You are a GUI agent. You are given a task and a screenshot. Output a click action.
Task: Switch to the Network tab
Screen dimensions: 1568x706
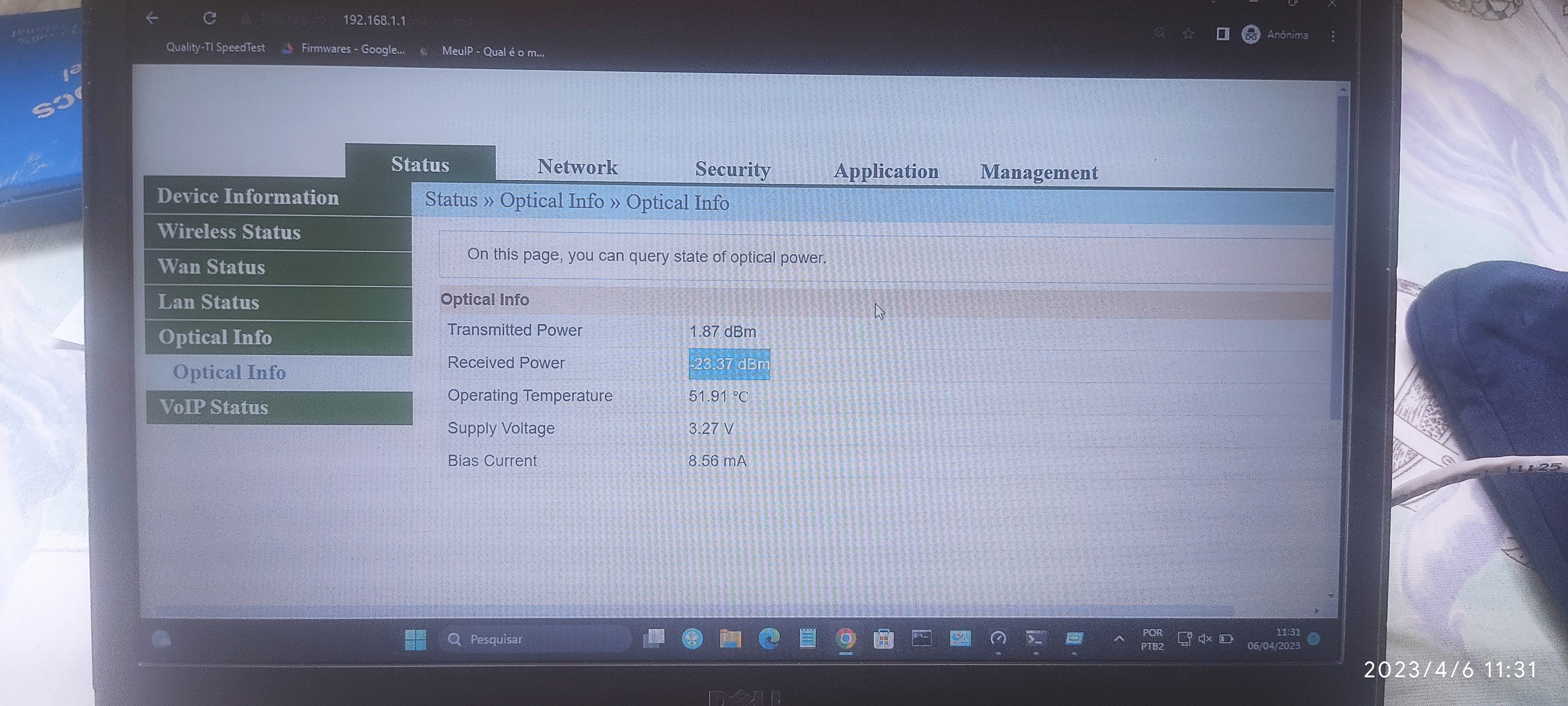coord(577,167)
